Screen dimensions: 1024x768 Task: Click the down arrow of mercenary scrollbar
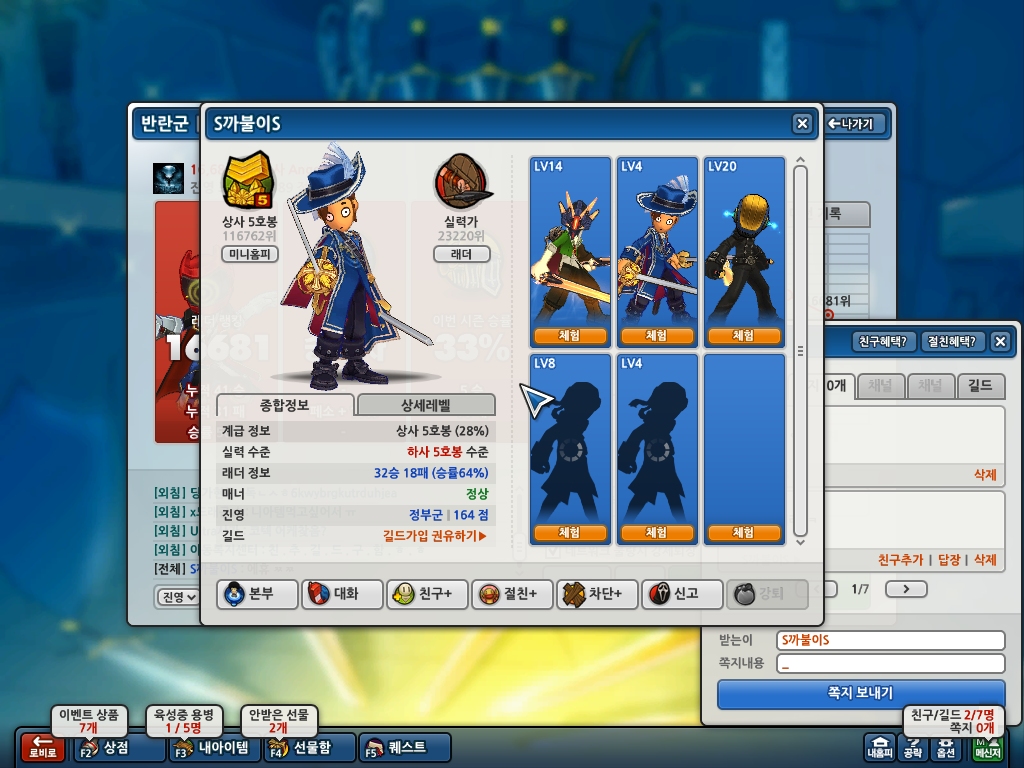point(801,542)
